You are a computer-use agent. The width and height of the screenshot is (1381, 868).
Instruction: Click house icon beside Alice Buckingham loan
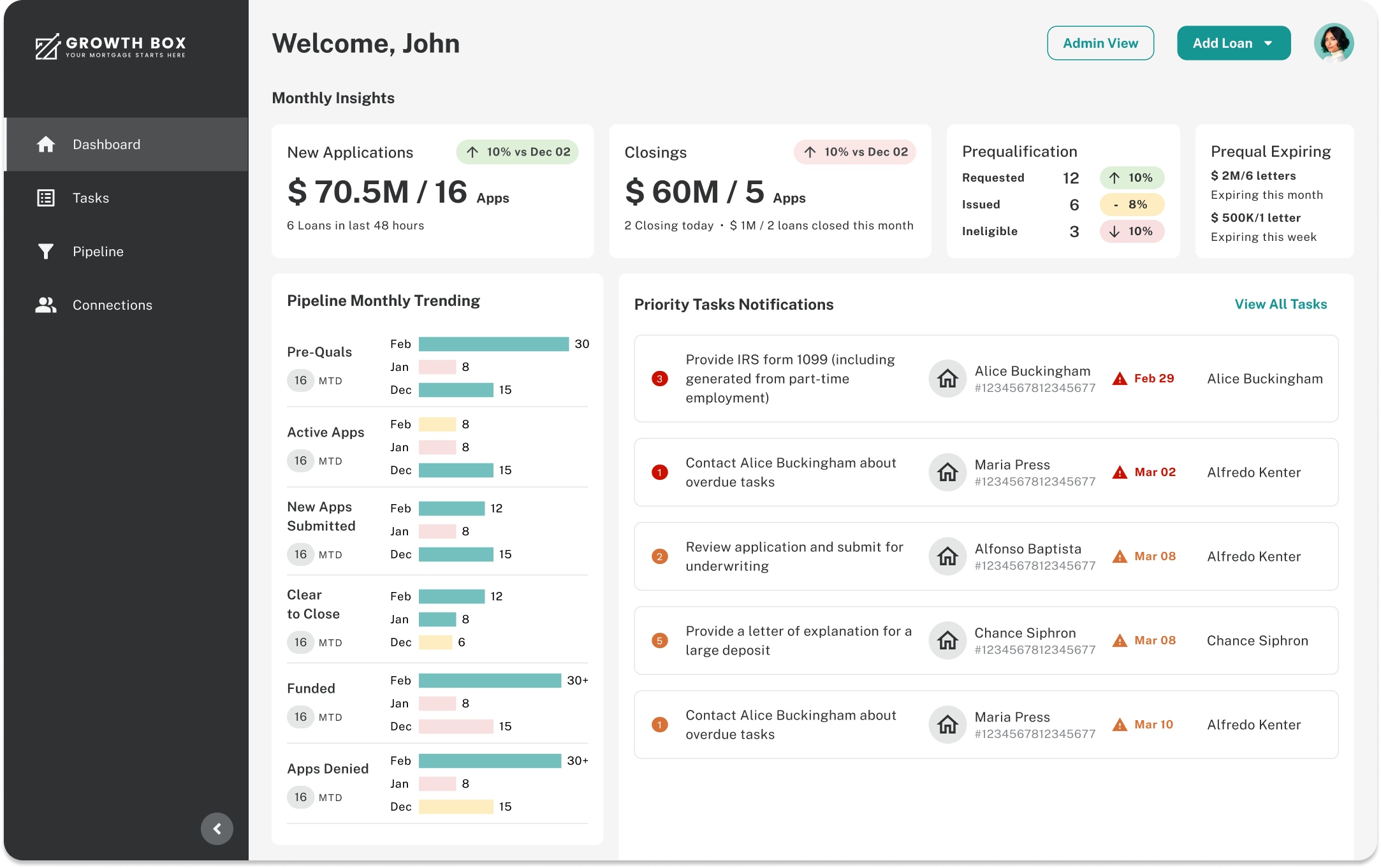click(x=947, y=379)
